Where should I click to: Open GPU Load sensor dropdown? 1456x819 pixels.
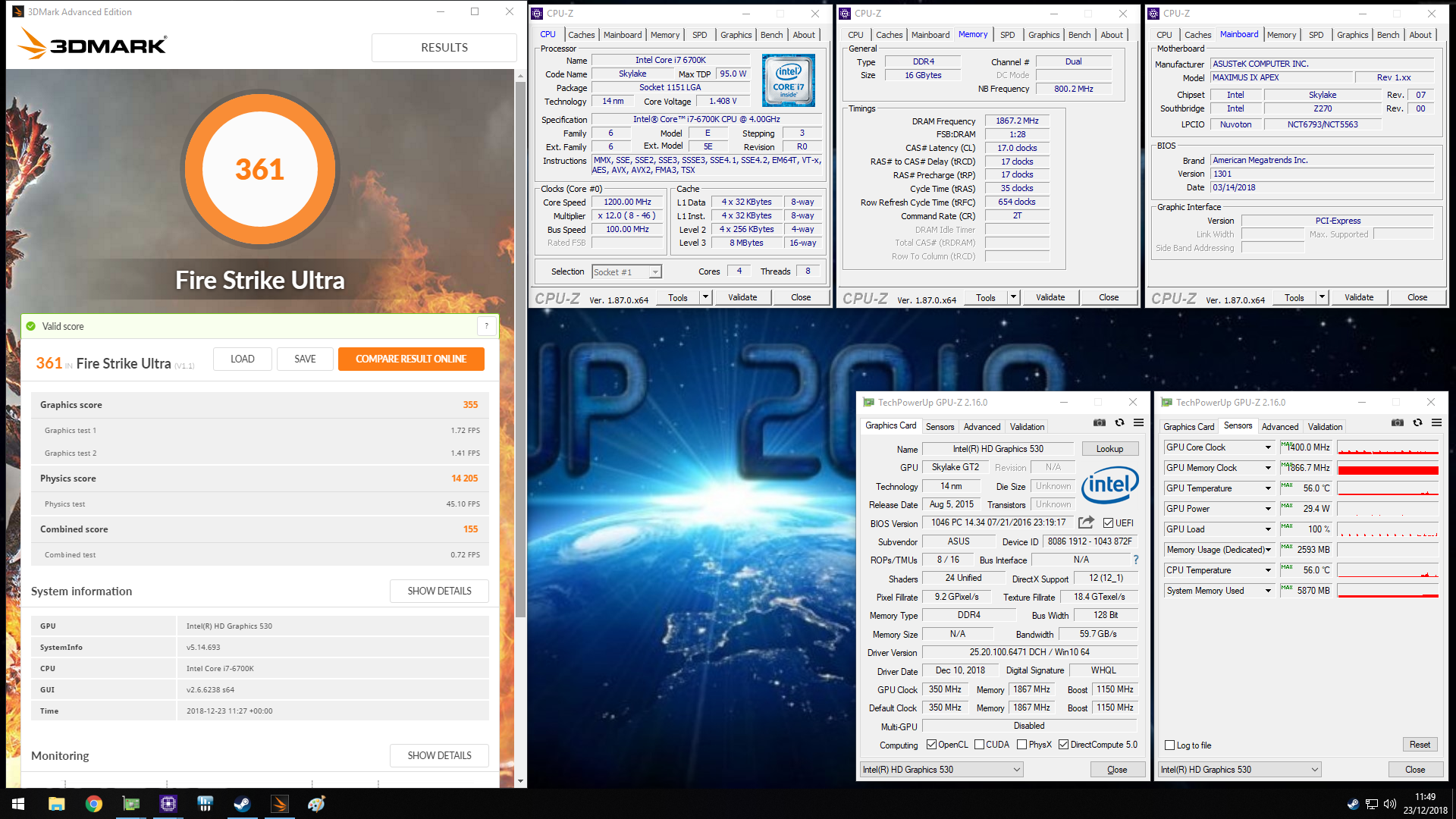click(x=1267, y=529)
